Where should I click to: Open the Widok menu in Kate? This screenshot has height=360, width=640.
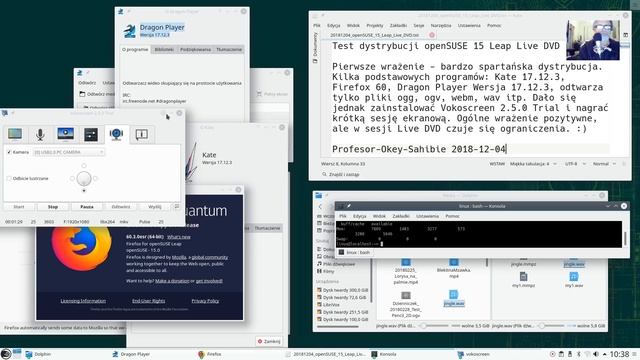353,25
